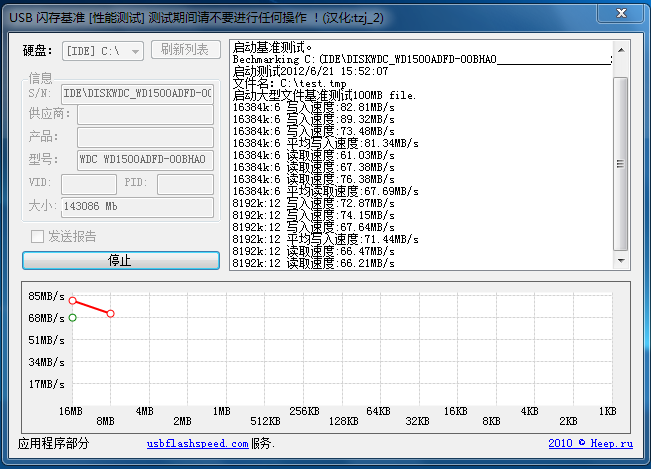Click the green read-speed point on graph

pyautogui.click(x=72, y=318)
